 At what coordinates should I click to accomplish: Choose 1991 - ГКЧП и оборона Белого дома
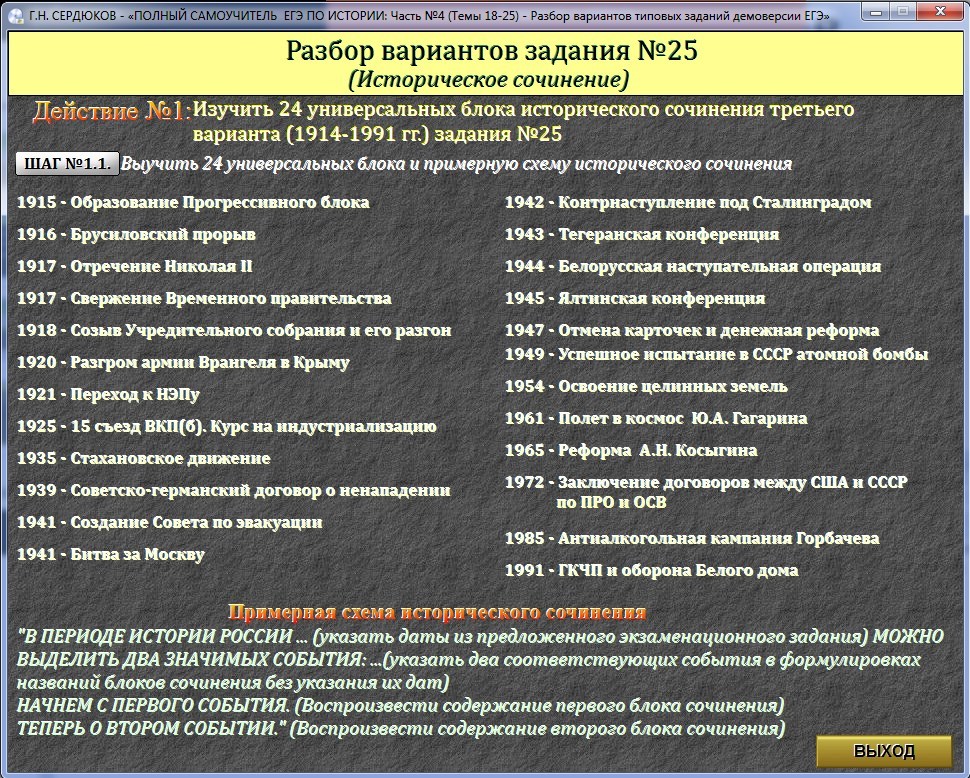[652, 570]
